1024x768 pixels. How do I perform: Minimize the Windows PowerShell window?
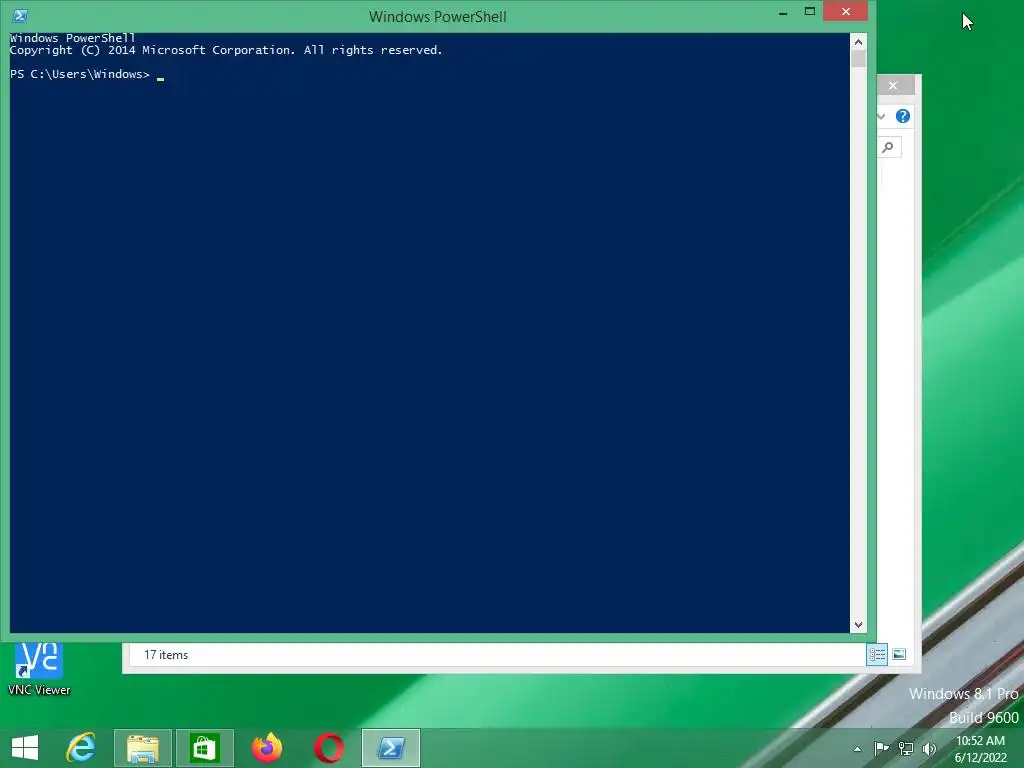tap(782, 12)
